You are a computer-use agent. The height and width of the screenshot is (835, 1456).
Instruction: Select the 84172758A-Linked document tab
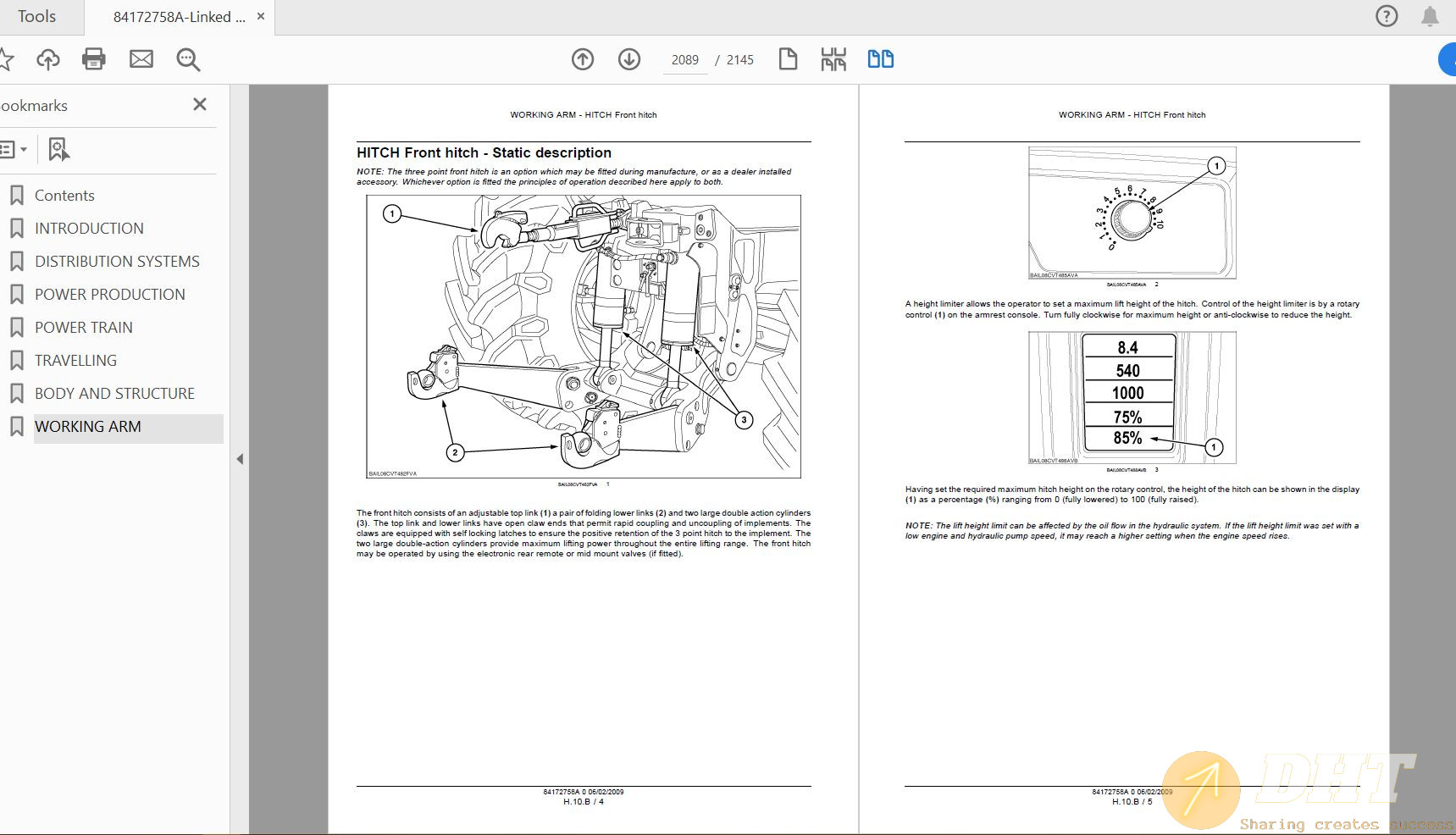tap(179, 17)
